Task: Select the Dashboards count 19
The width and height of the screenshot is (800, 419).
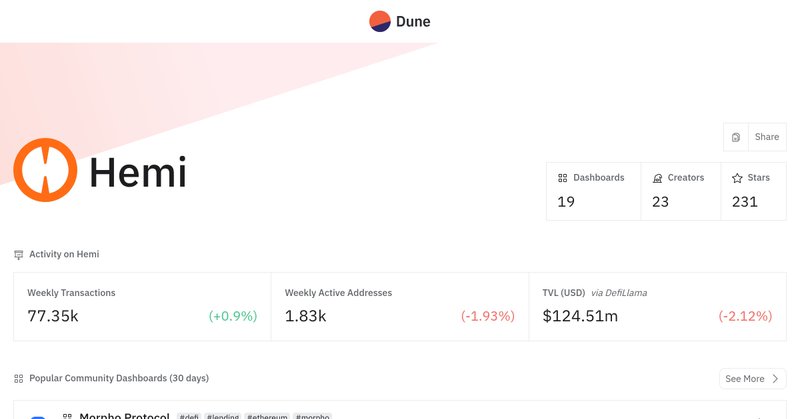Action: click(566, 202)
